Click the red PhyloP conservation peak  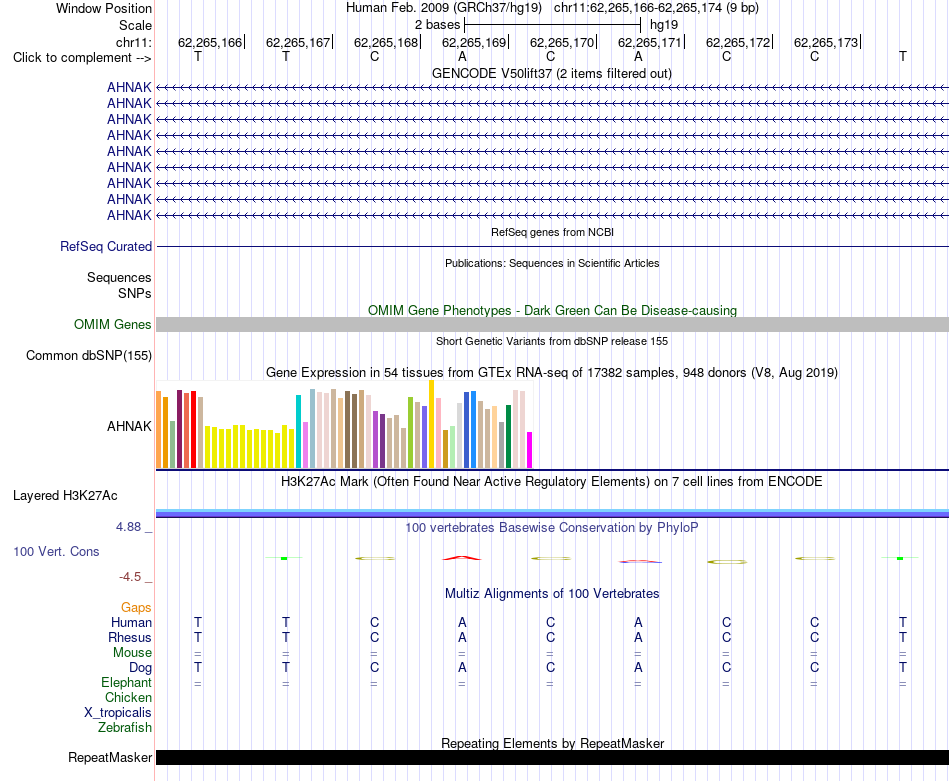(x=462, y=558)
